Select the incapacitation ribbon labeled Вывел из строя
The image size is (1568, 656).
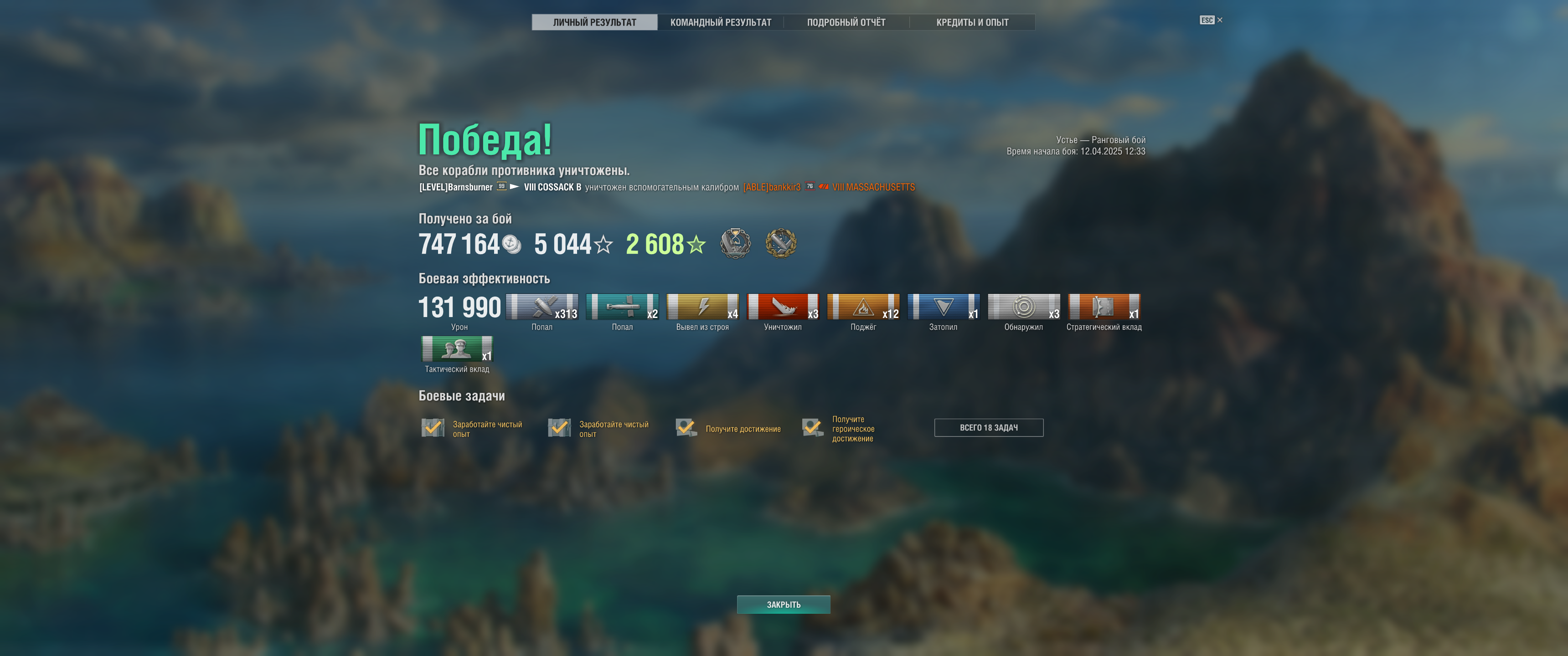coord(702,307)
